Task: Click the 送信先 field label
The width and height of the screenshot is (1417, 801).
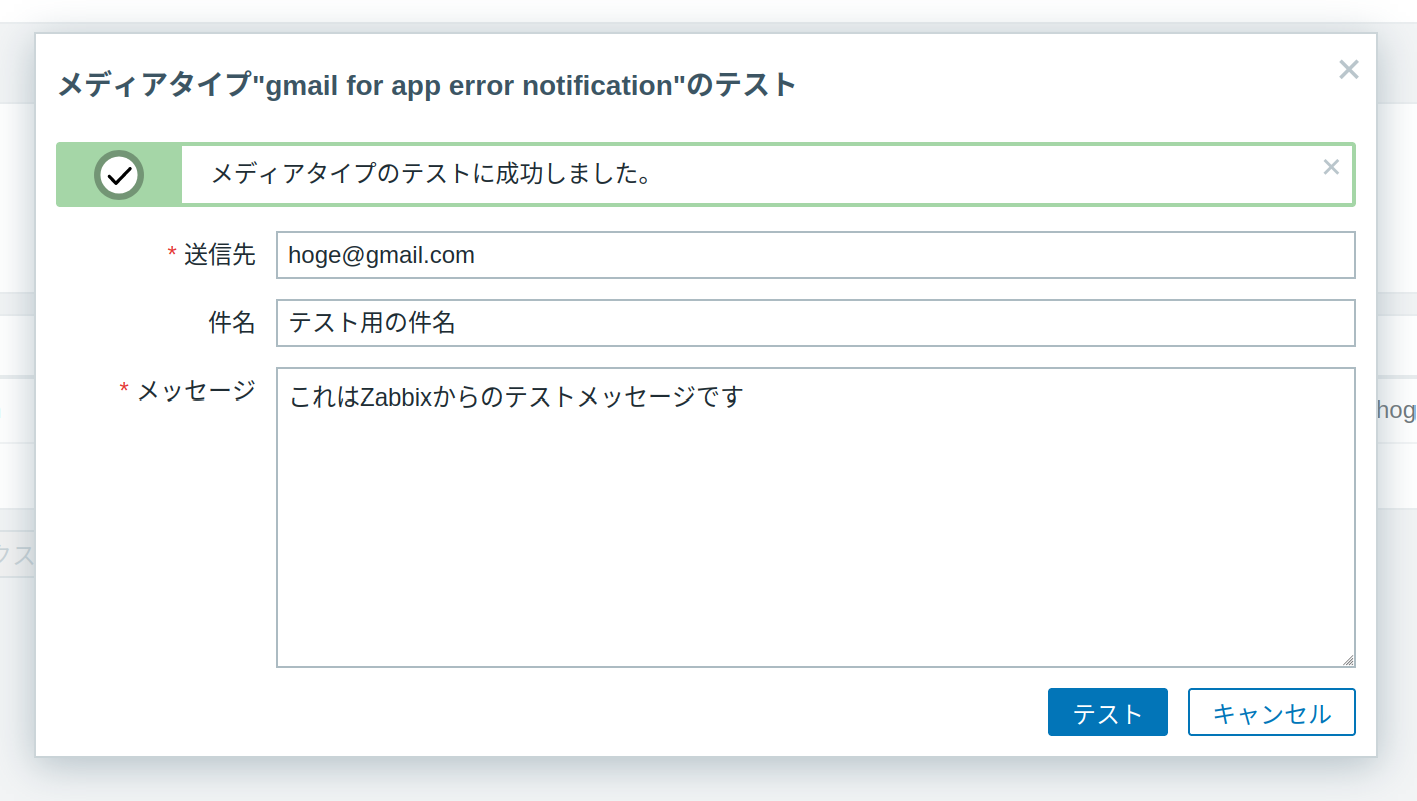Action: point(219,255)
